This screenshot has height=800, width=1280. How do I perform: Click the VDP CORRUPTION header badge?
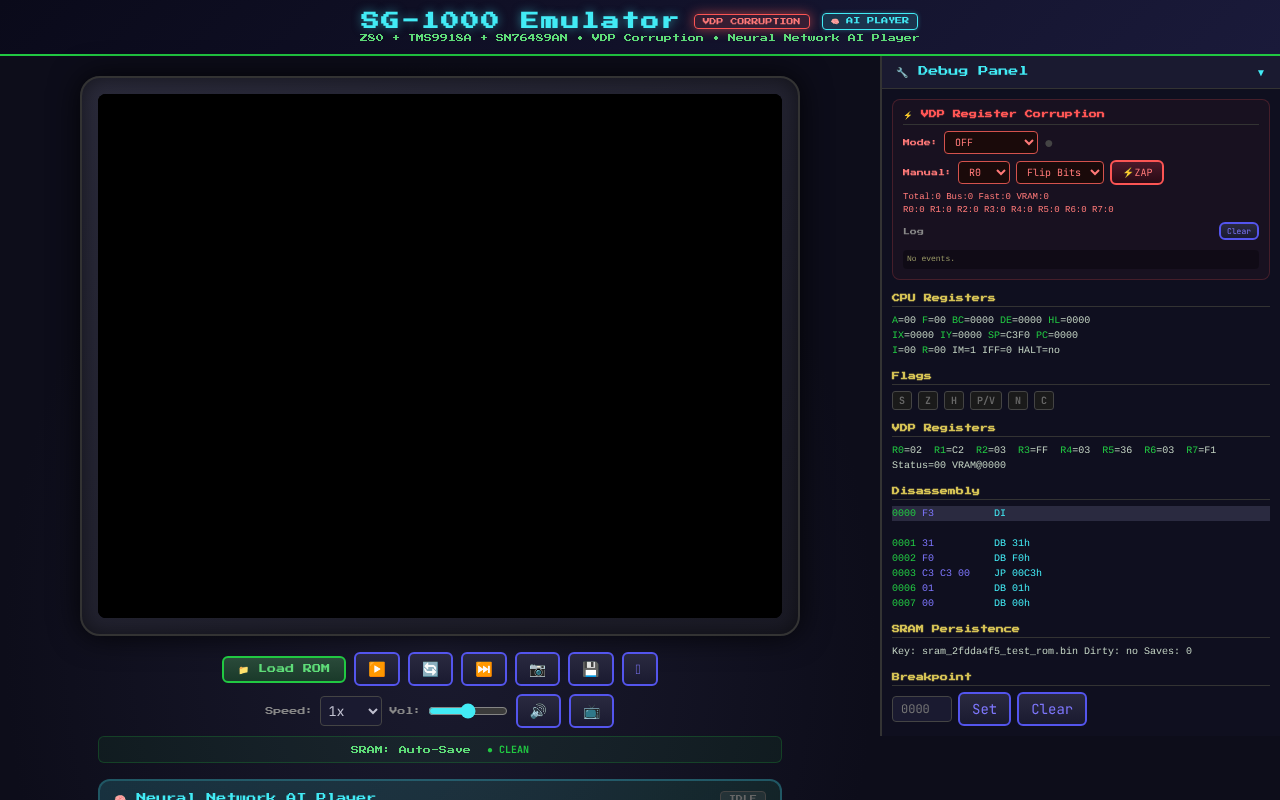(x=752, y=21)
